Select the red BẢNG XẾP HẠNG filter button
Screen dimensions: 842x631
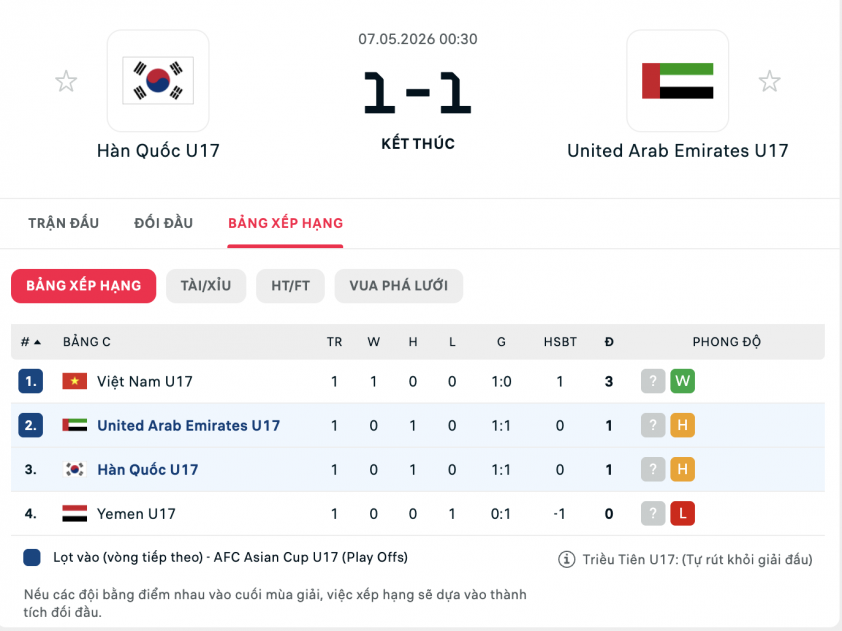[84, 286]
